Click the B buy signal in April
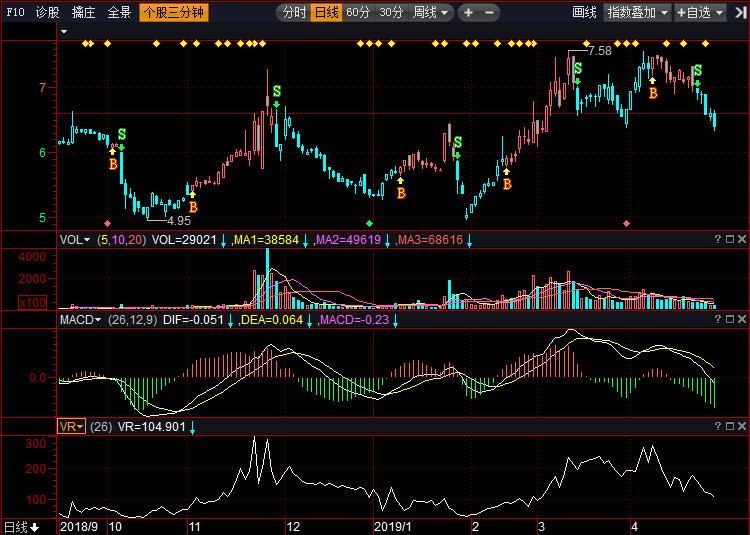The height and width of the screenshot is (535, 750). pos(653,93)
